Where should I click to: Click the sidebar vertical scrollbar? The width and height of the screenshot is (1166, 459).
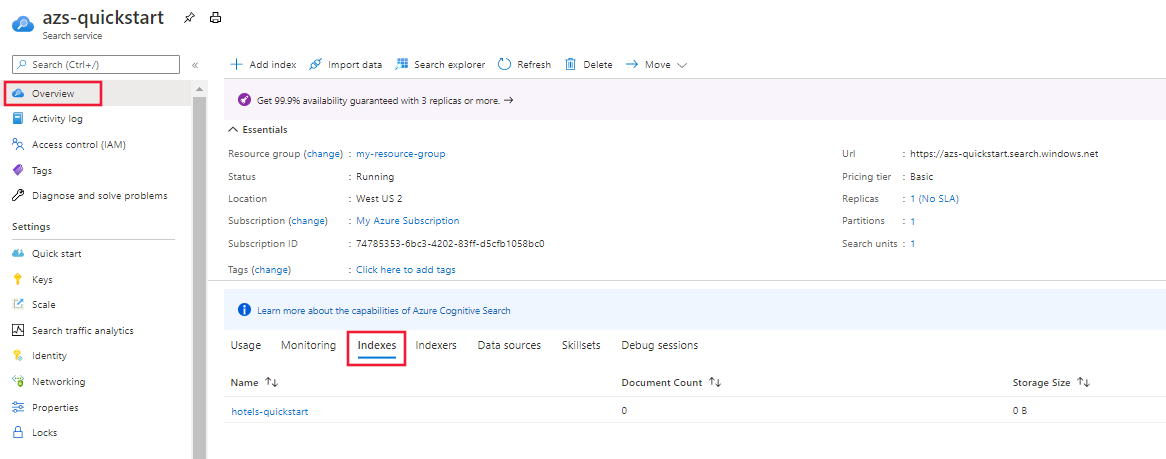(x=199, y=275)
